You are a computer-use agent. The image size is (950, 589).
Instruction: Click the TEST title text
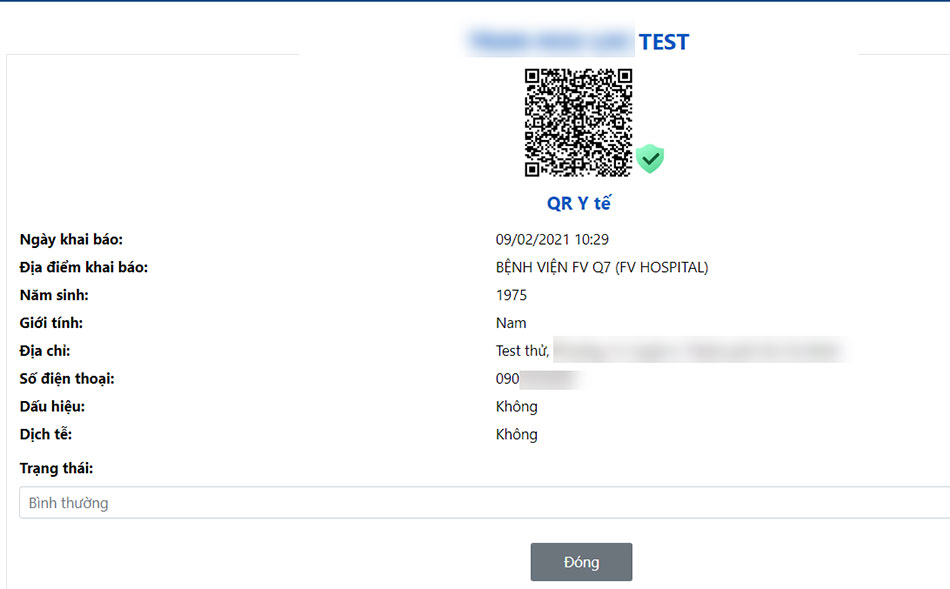click(664, 42)
